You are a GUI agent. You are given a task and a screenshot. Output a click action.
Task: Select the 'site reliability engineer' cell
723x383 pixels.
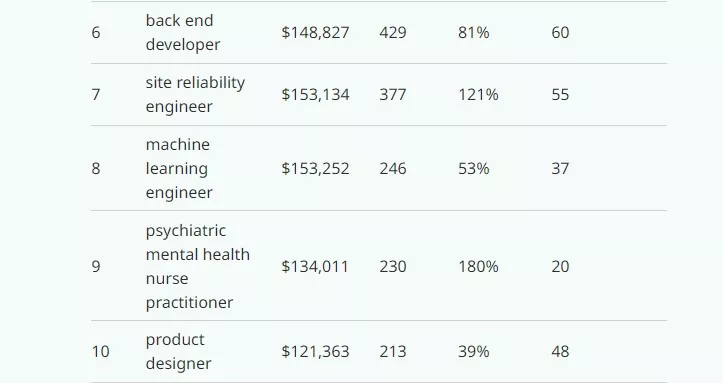pos(195,94)
